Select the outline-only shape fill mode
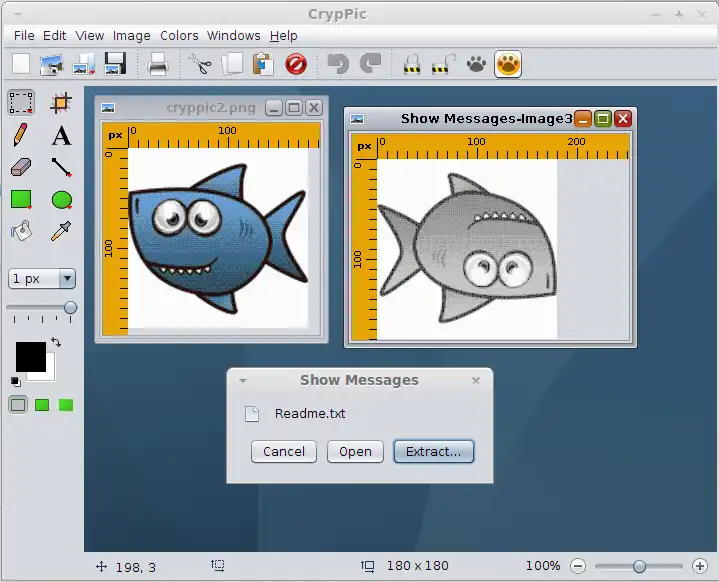Image resolution: width=719 pixels, height=582 pixels. [18, 405]
